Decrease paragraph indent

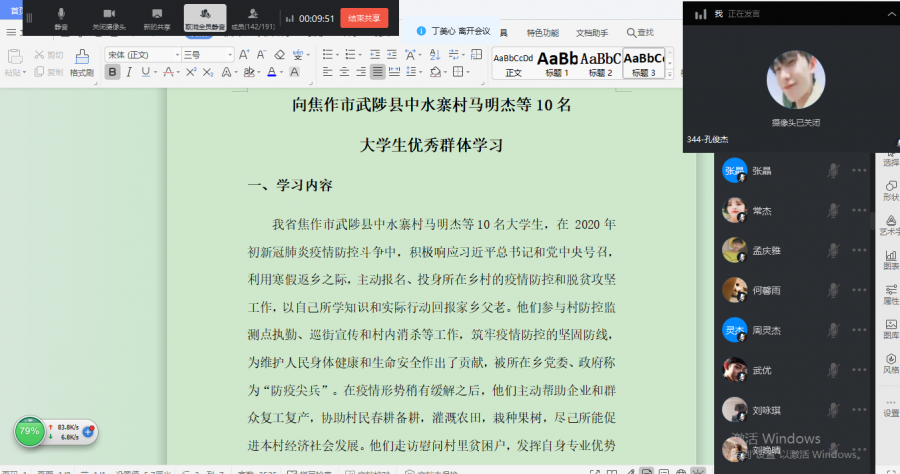coord(375,55)
